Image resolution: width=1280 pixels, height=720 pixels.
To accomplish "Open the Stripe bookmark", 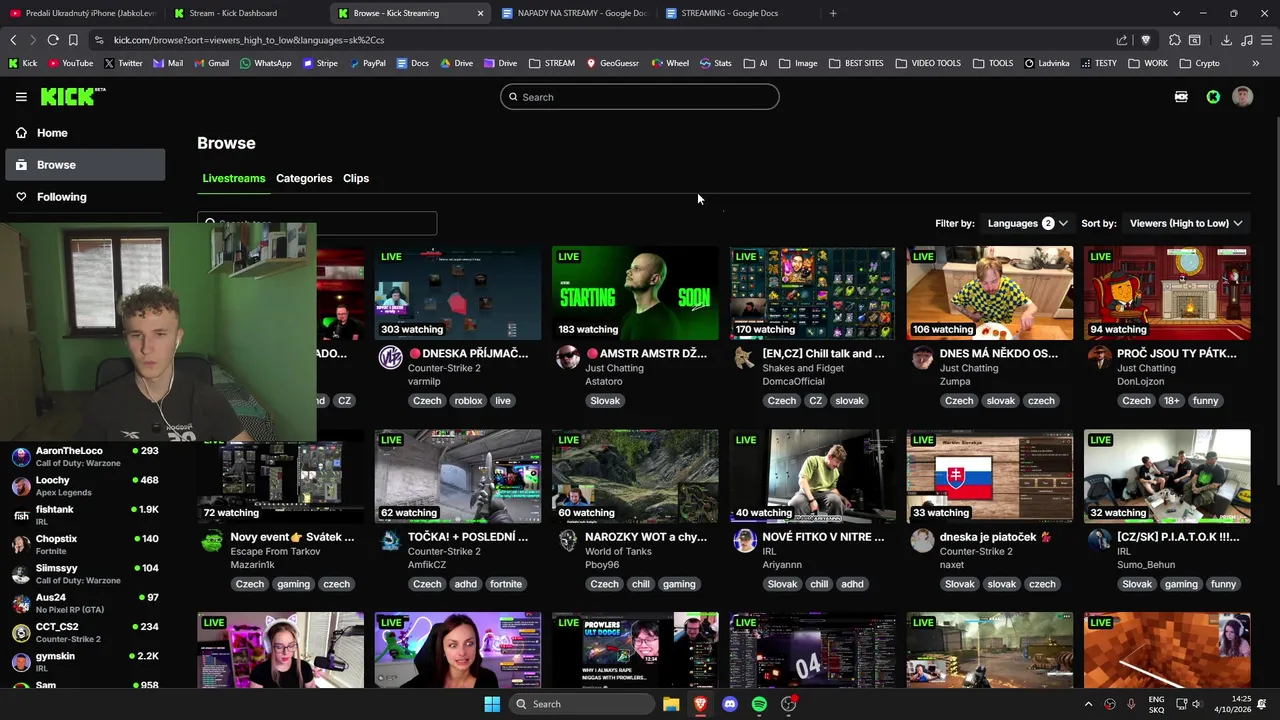I will pyautogui.click(x=320, y=63).
